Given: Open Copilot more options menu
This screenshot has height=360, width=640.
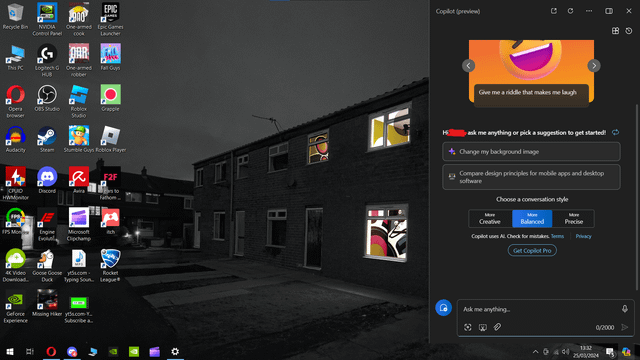Looking at the screenshot, I should 589,11.
